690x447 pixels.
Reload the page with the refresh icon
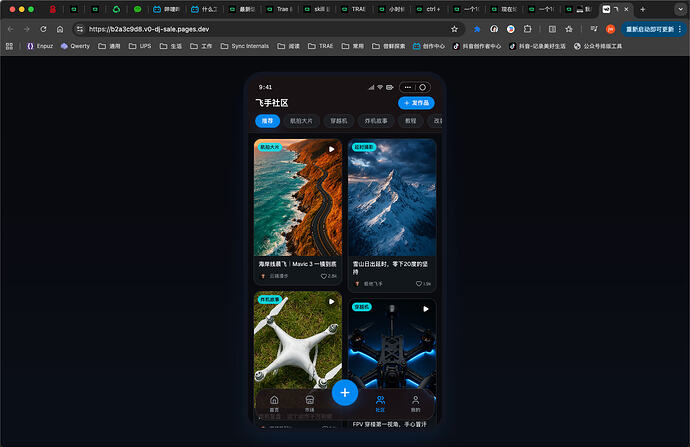pos(43,29)
